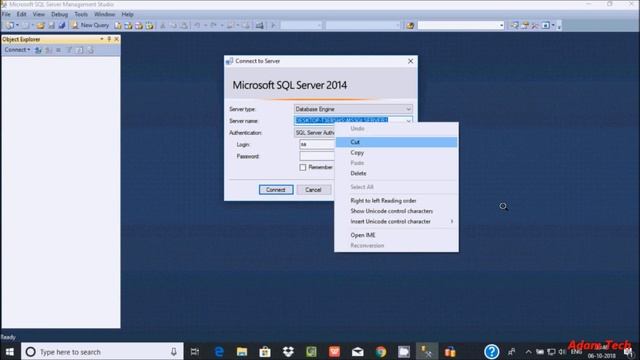Click the New Query toolbar button
640x360 pixels.
(90, 25)
